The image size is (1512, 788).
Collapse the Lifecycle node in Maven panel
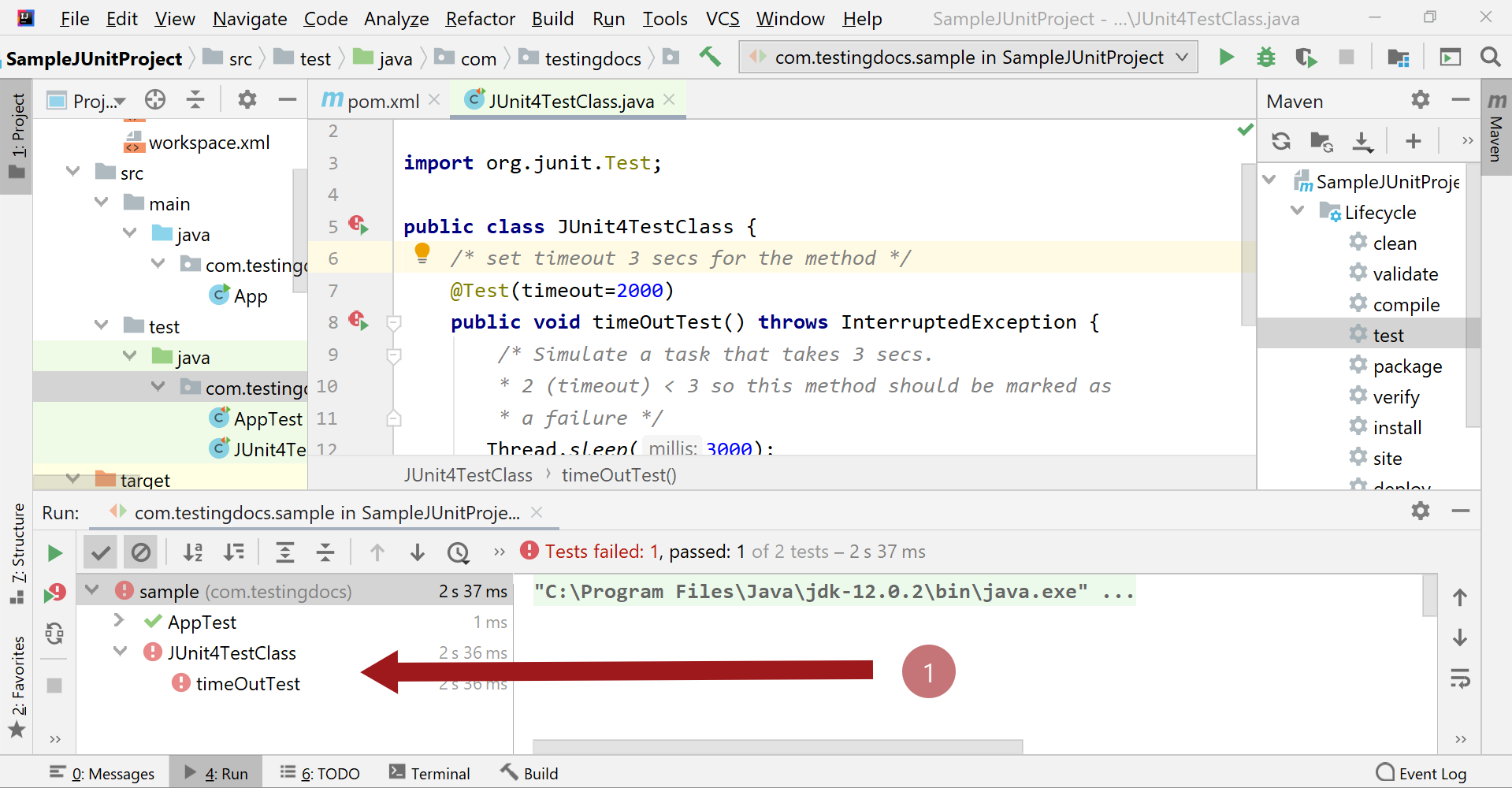1296,211
